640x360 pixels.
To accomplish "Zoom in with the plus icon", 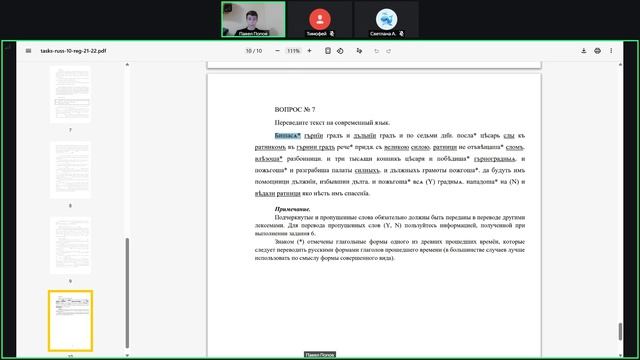I will coord(309,51).
